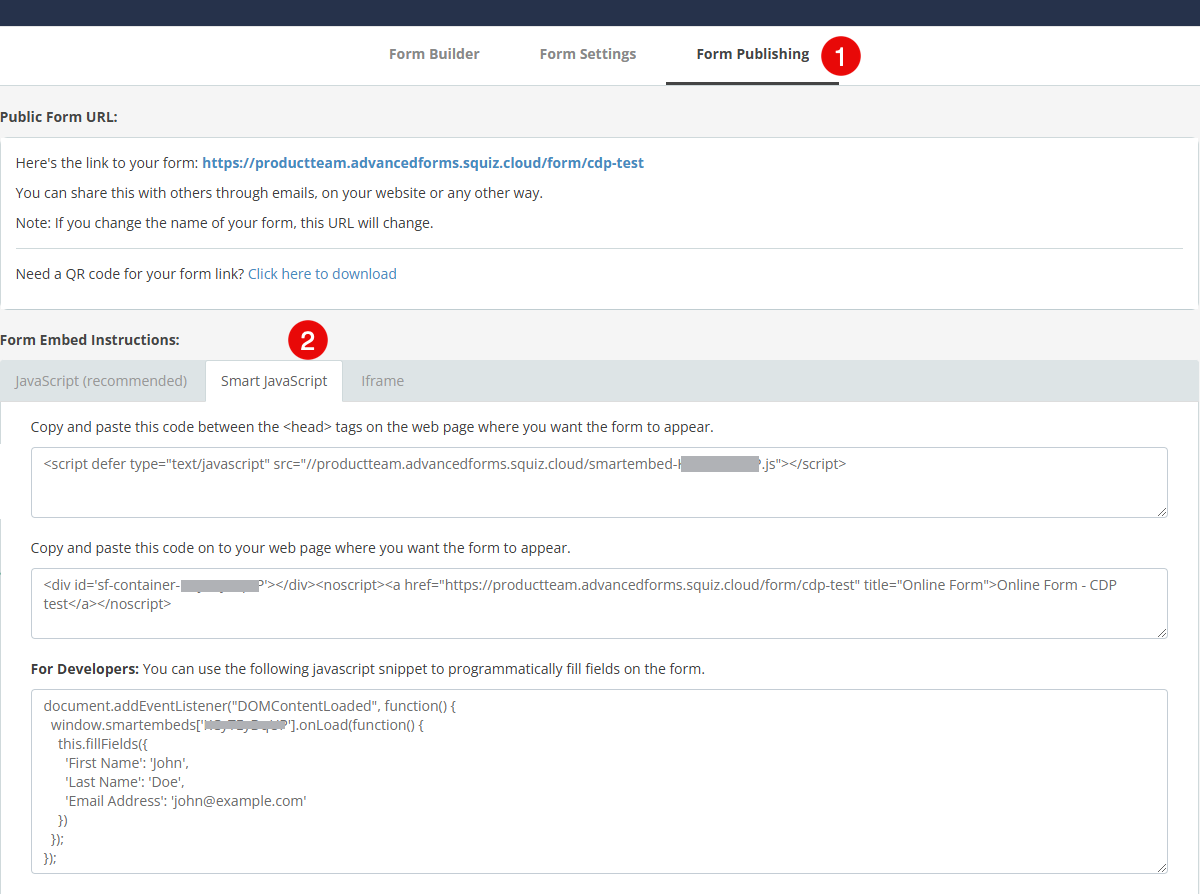1200x894 pixels.
Task: Click the fillFields developer snippet box
Action: point(600,780)
